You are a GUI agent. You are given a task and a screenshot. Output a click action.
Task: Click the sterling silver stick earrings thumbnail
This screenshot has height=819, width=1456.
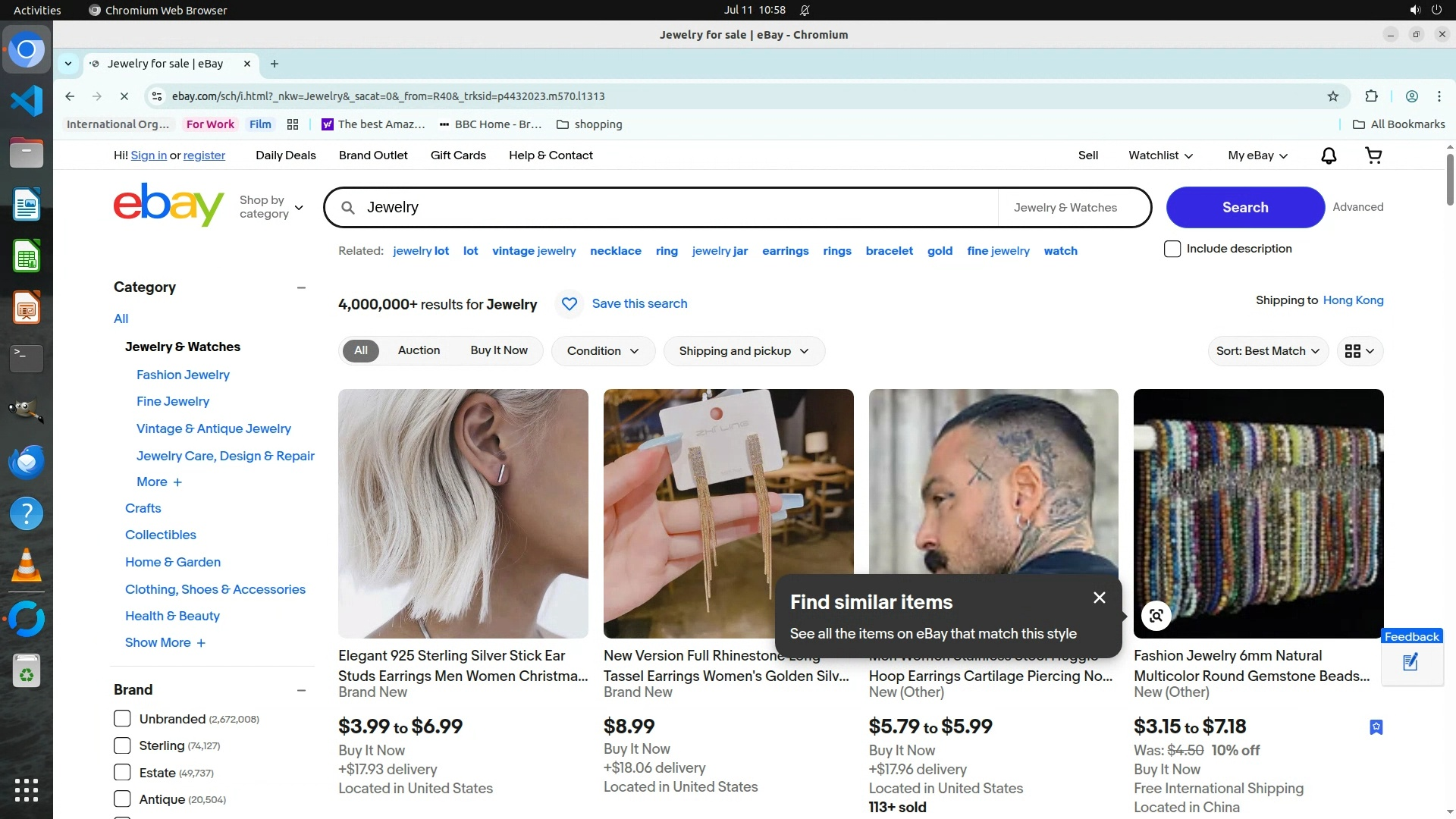coord(463,513)
